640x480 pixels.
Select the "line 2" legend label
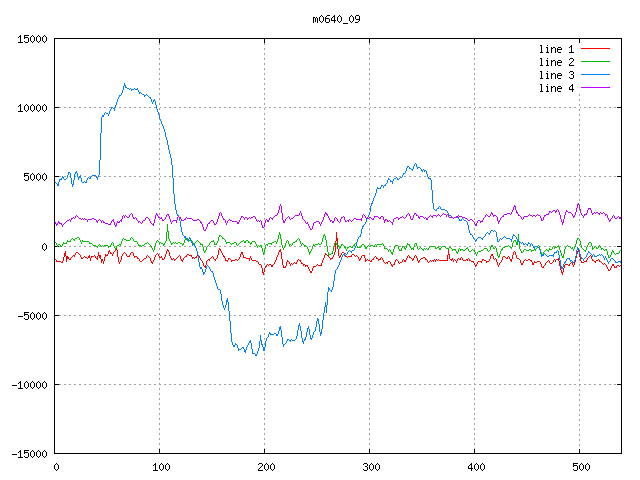pyautogui.click(x=556, y=62)
